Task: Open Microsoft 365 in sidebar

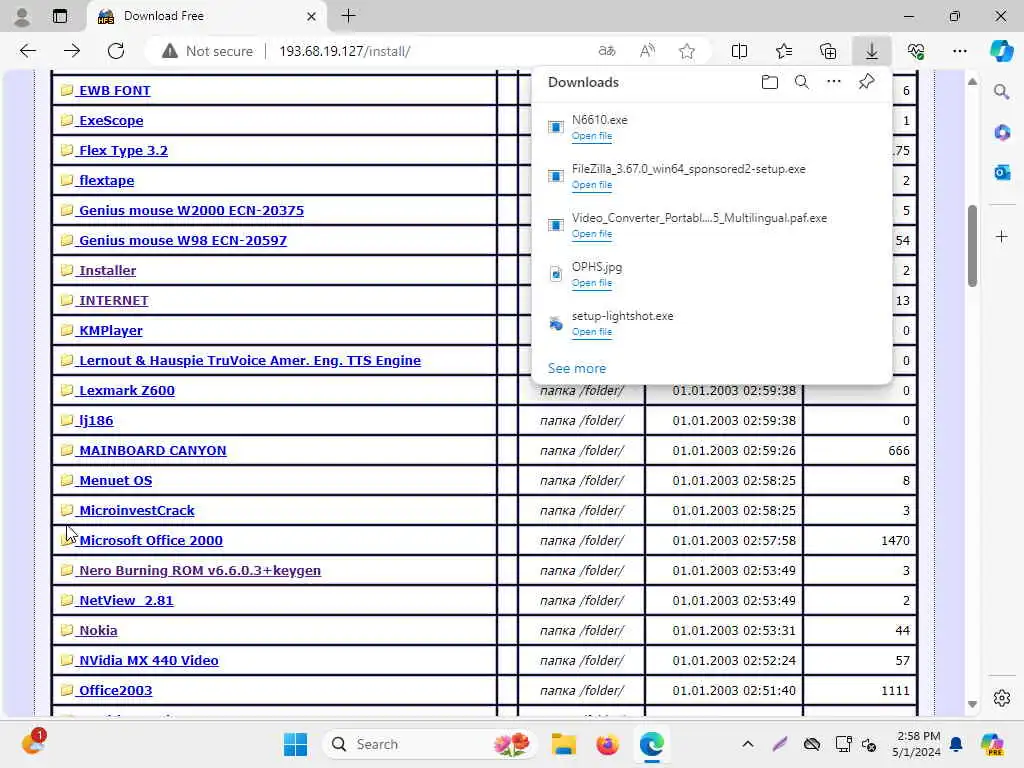Action: click(x=1001, y=133)
